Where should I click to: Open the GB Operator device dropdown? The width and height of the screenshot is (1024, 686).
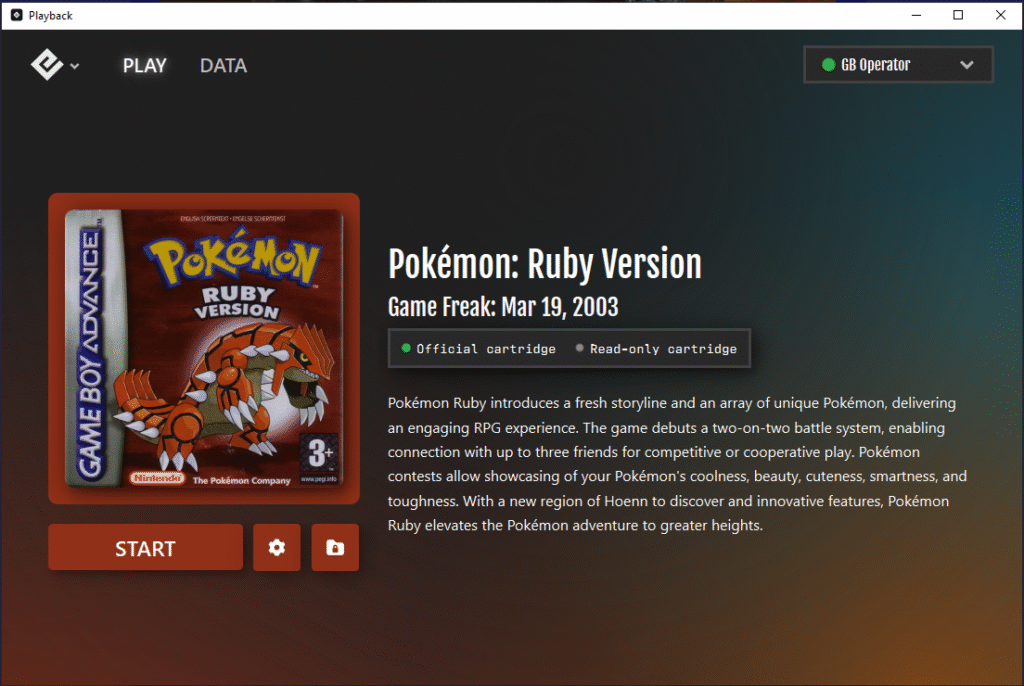point(897,64)
